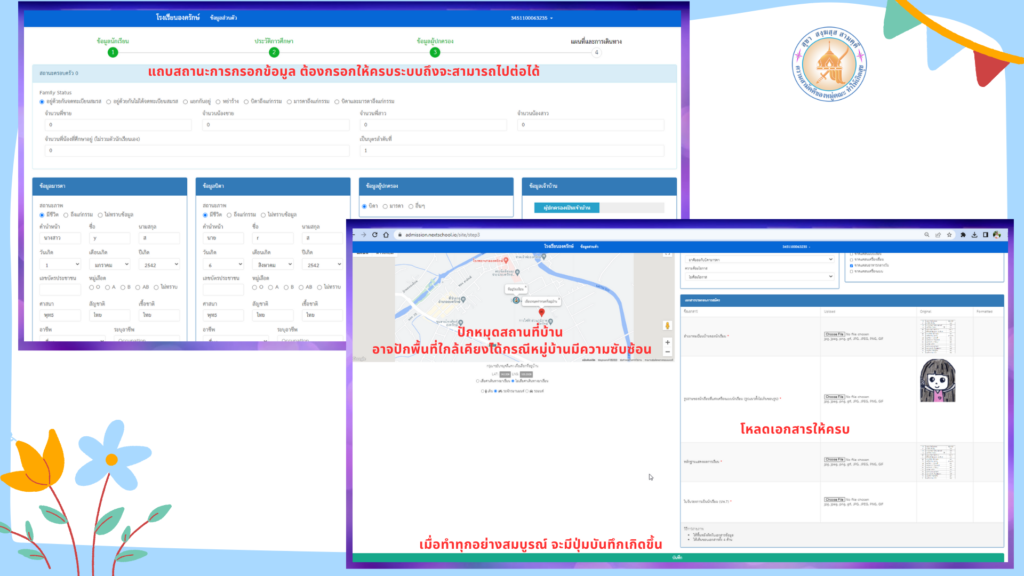Image resolution: width=1024 pixels, height=576 pixels.
Task: Click step 1 circle in the progress bar
Action: point(113,52)
